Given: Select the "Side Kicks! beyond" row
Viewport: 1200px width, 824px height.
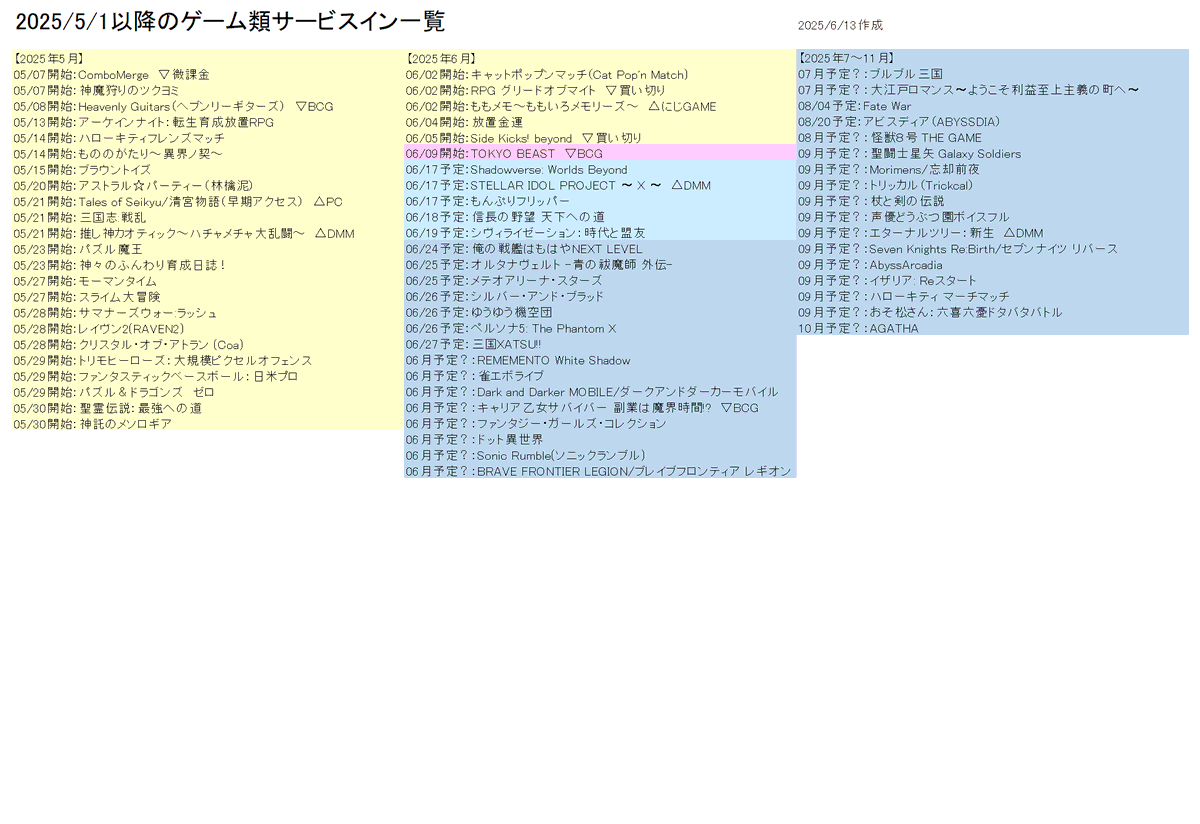Looking at the screenshot, I should [x=600, y=138].
